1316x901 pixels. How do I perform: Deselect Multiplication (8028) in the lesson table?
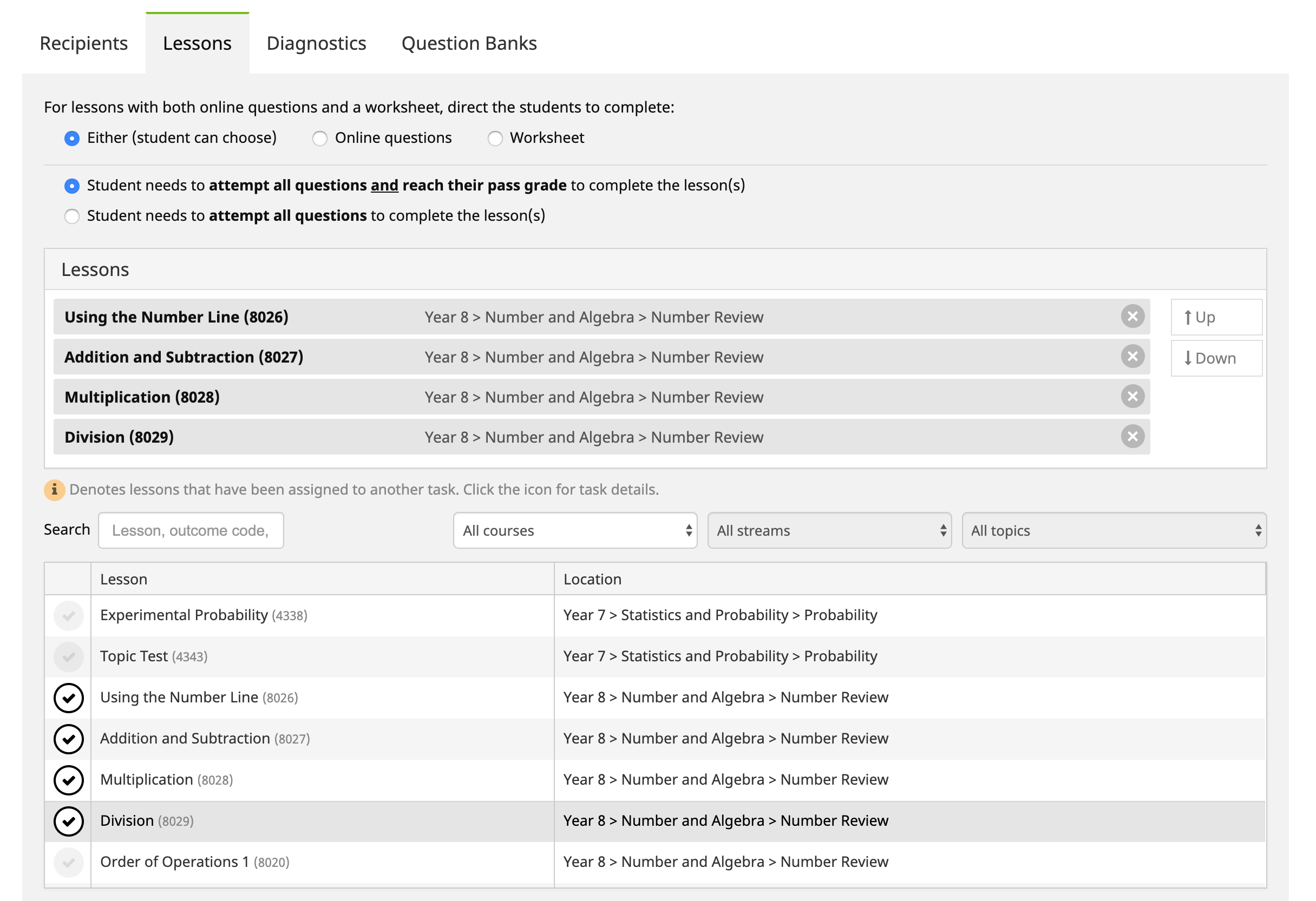click(69, 780)
